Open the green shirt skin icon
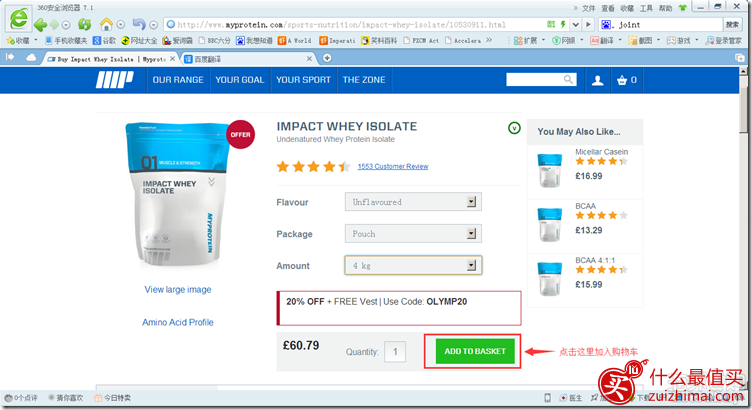 tap(682, 8)
